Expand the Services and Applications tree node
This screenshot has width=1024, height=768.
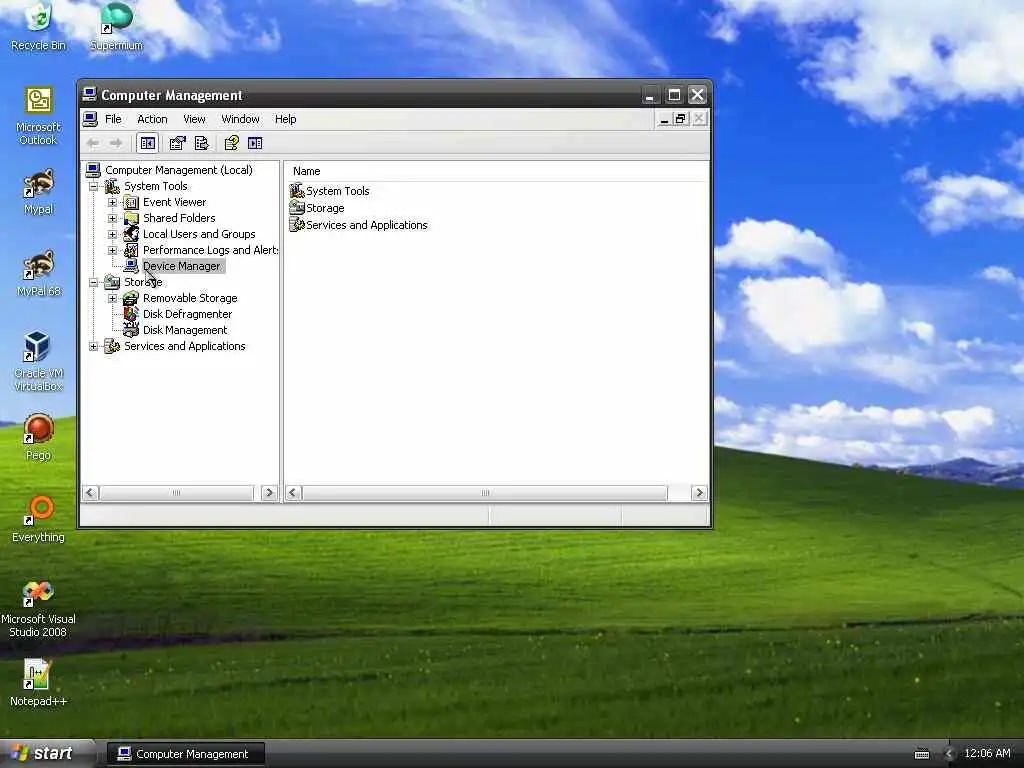click(93, 346)
